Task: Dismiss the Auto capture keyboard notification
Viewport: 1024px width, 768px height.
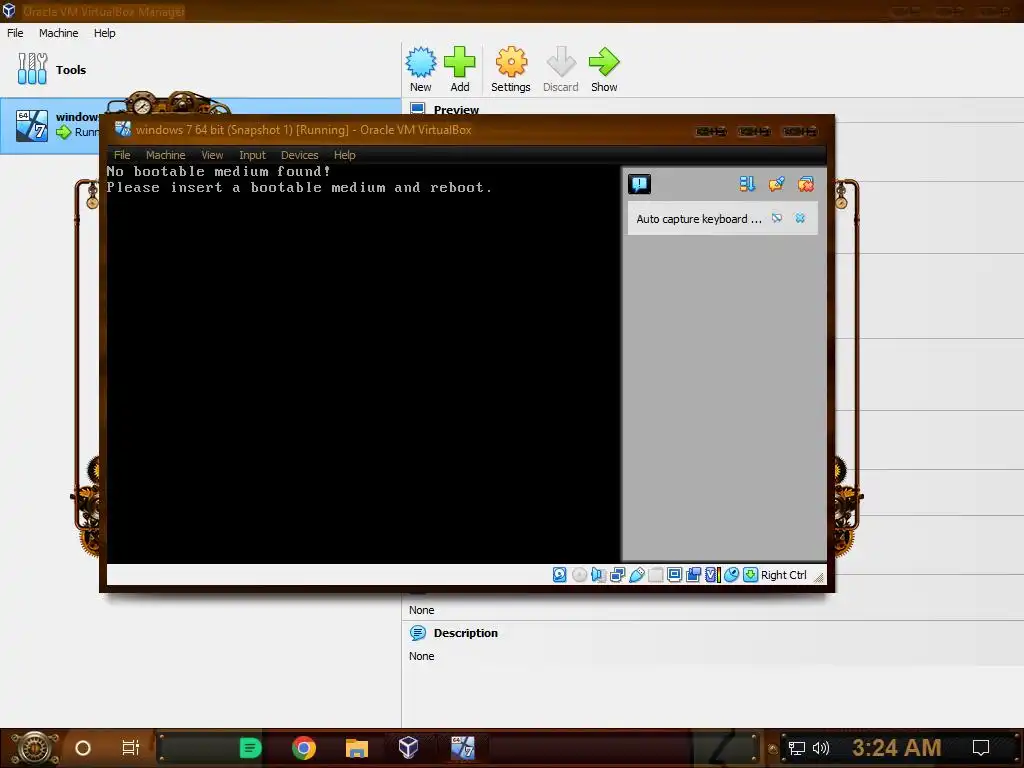Action: click(x=800, y=218)
